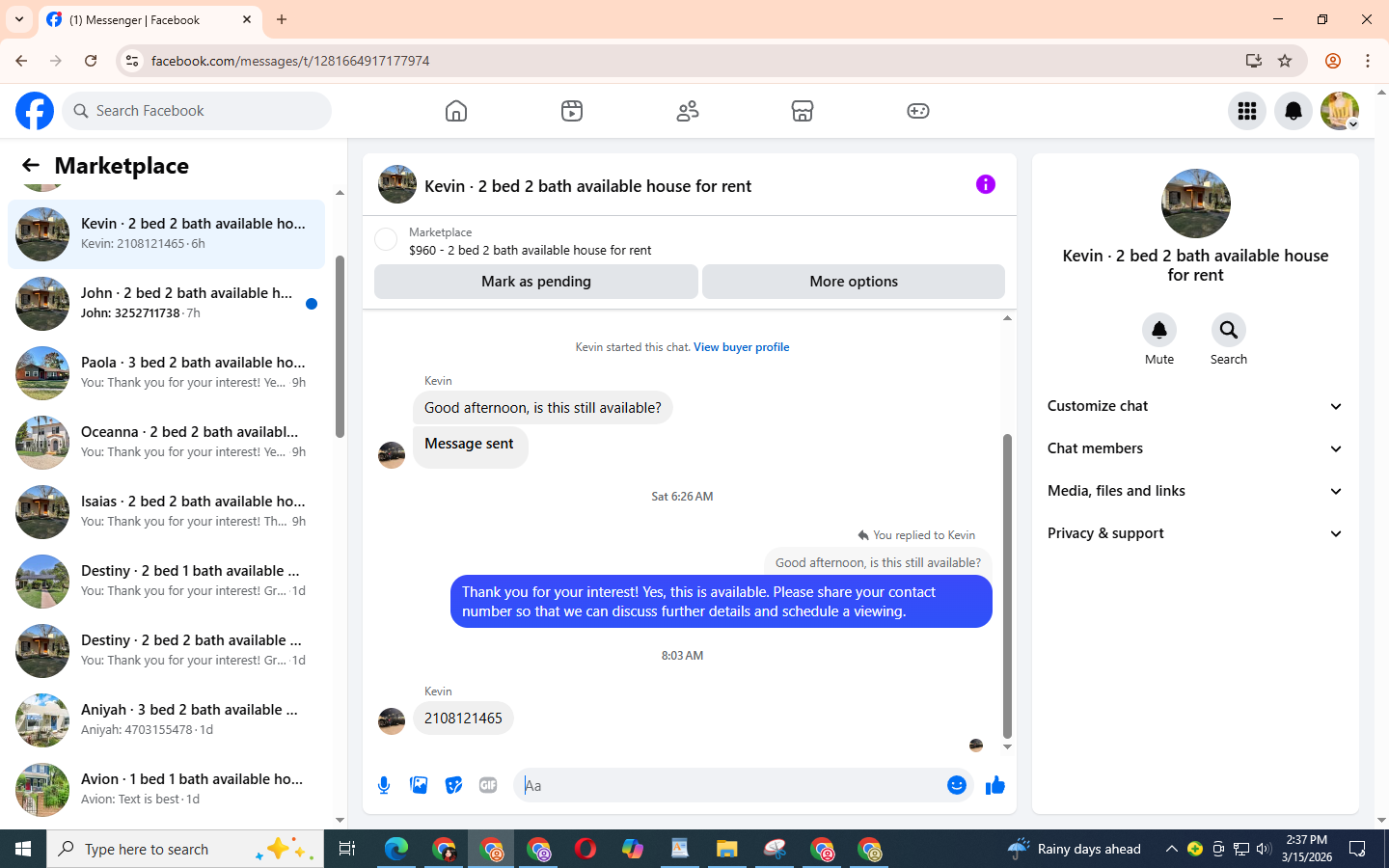Click Kevin's listing thumbnail in right panel
This screenshot has height=868, width=1389.
pyautogui.click(x=1196, y=203)
